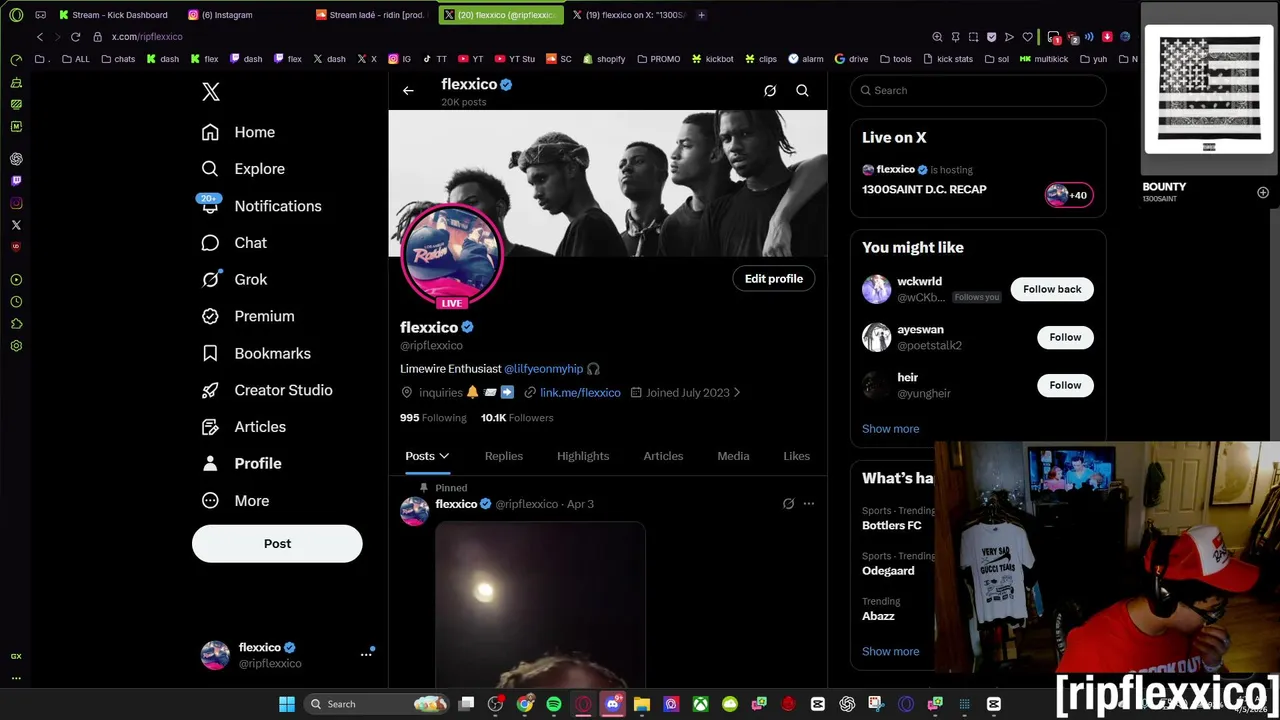Click the X logo at sidebar top
1280x720 pixels.
tap(210, 92)
